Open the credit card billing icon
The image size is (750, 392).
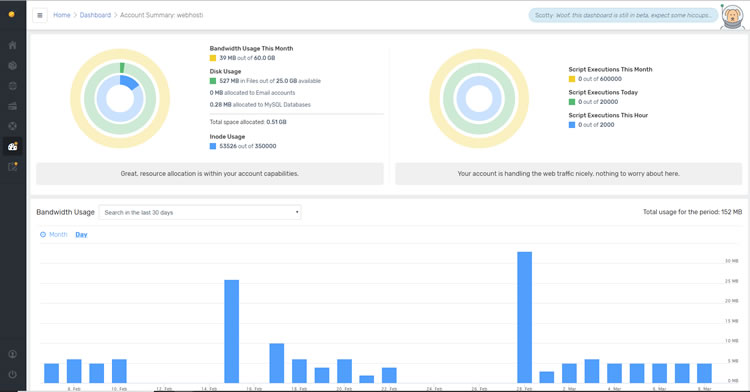(12, 106)
